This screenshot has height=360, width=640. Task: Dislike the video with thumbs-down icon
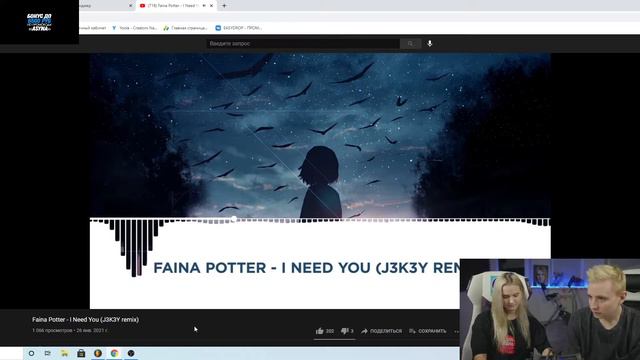tap(345, 331)
